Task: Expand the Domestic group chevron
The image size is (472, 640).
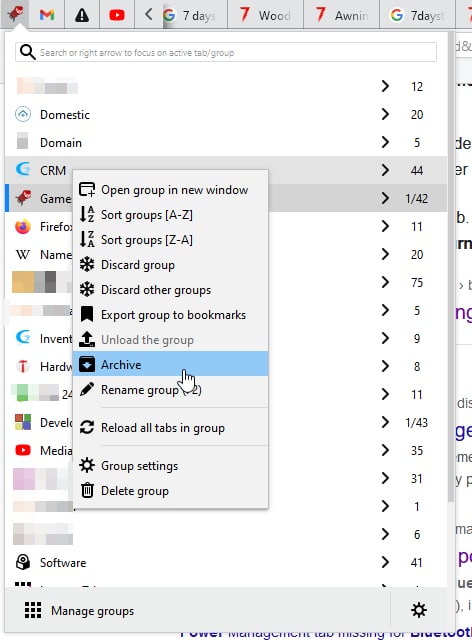Action: click(385, 114)
